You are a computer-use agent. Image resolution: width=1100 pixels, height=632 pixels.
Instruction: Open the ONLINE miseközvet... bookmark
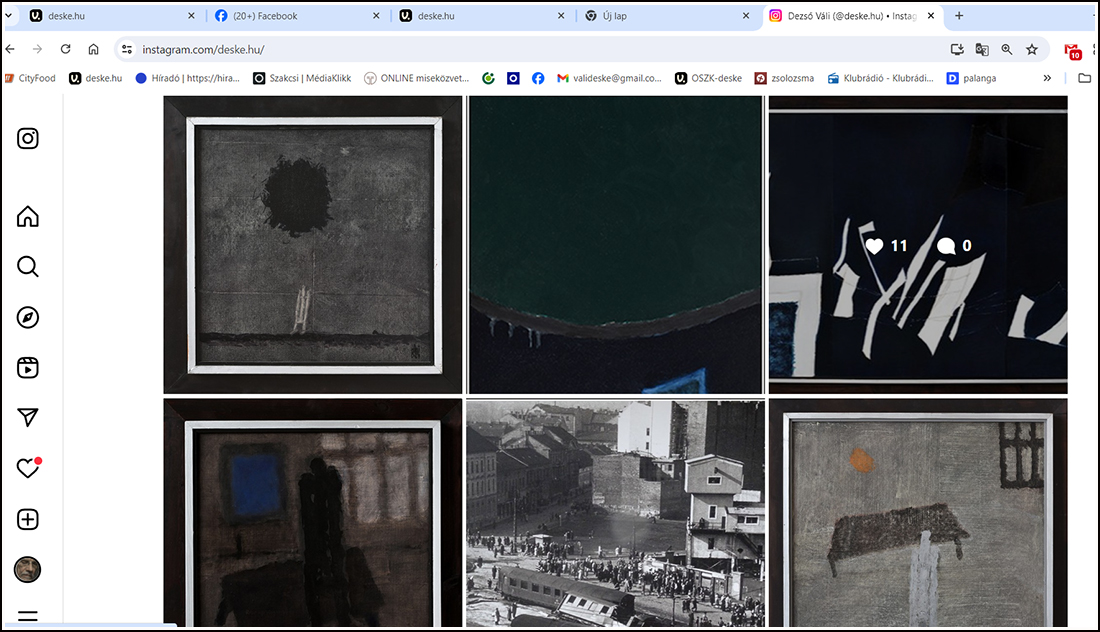[416, 79]
